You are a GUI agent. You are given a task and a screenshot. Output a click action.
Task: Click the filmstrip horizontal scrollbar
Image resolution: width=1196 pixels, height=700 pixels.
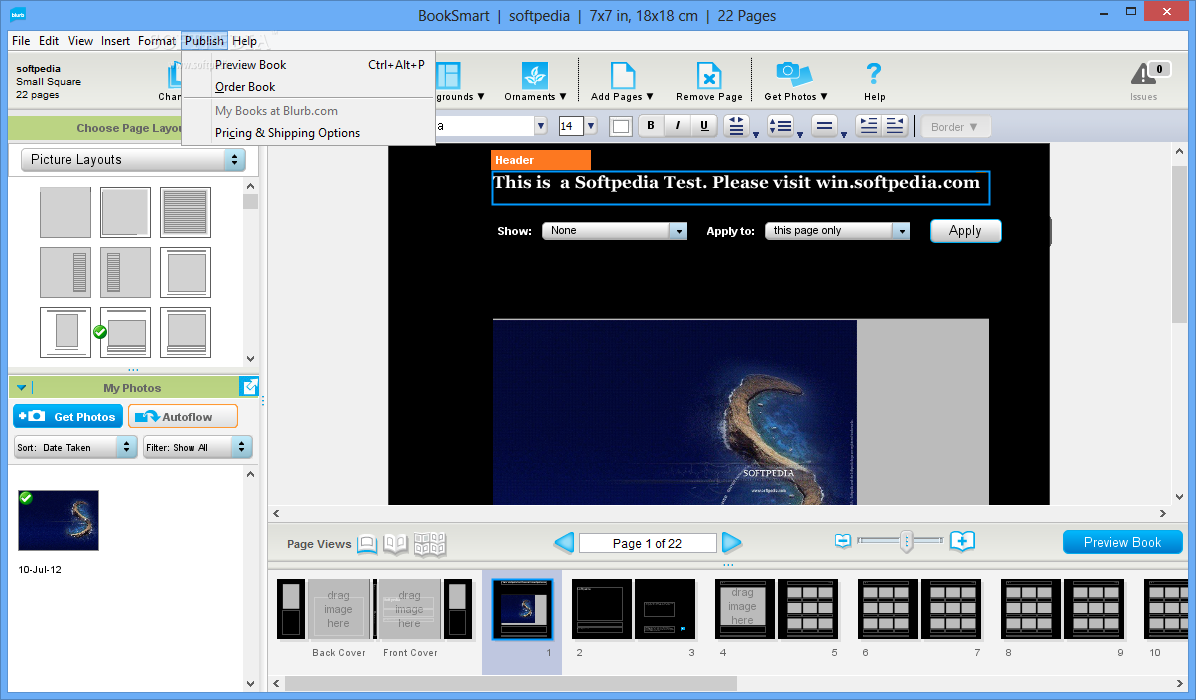[511, 683]
